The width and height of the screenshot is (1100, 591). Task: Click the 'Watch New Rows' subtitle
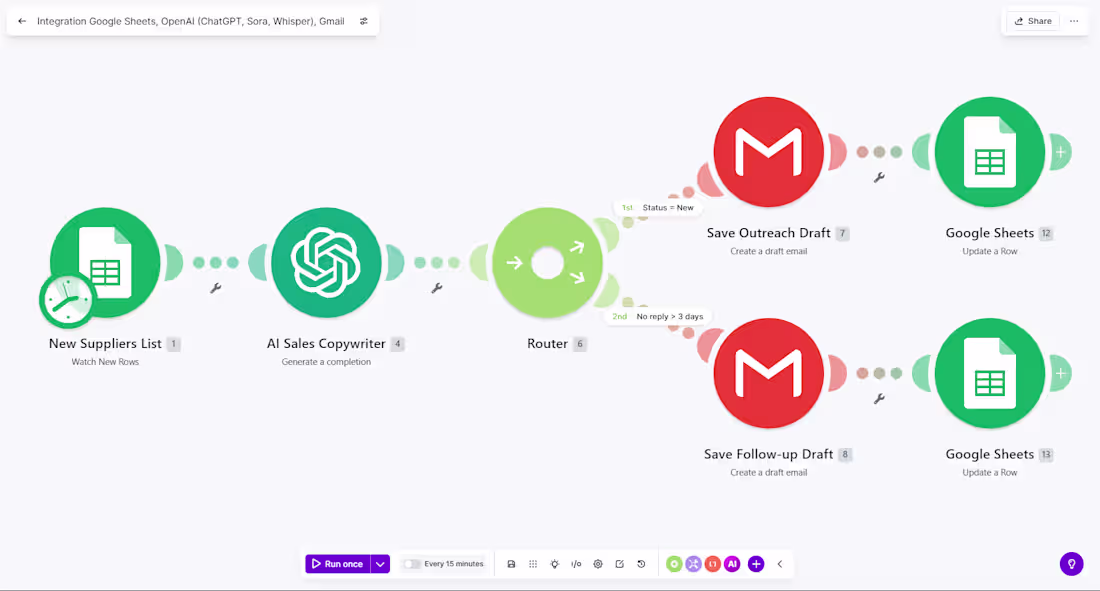(x=105, y=361)
